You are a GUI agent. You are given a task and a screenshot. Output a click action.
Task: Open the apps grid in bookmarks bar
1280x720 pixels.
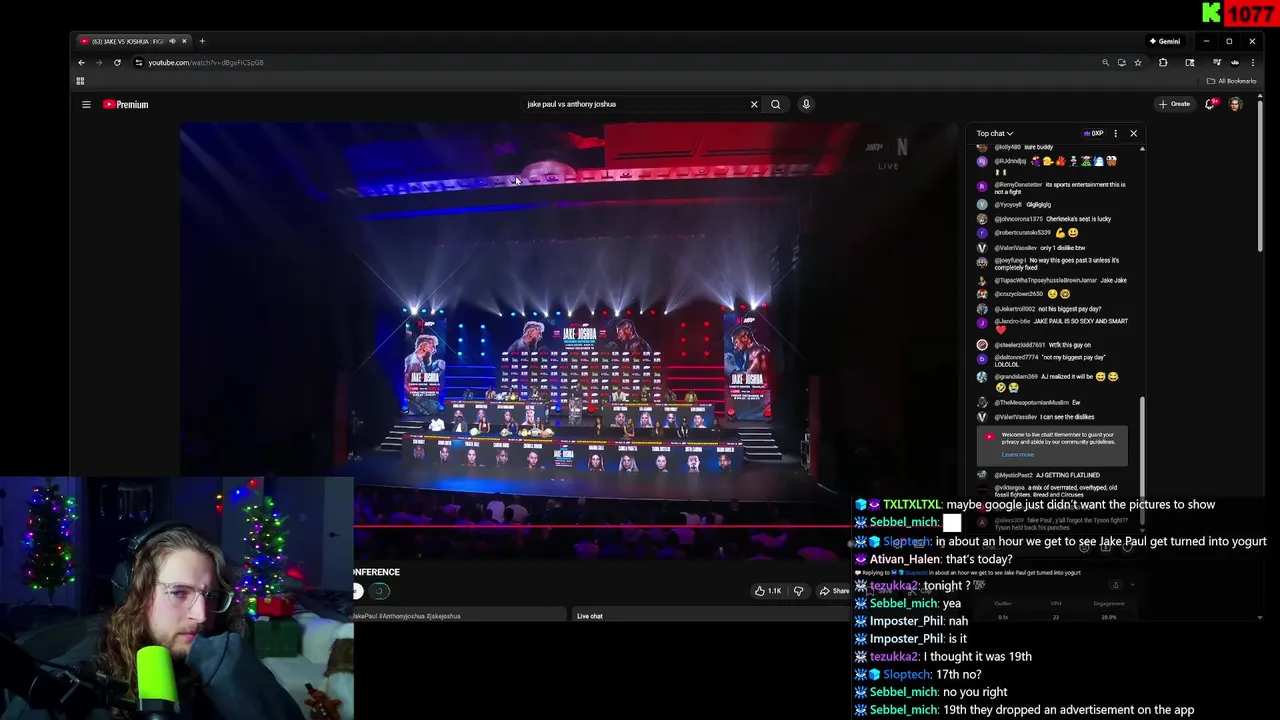tap(80, 81)
